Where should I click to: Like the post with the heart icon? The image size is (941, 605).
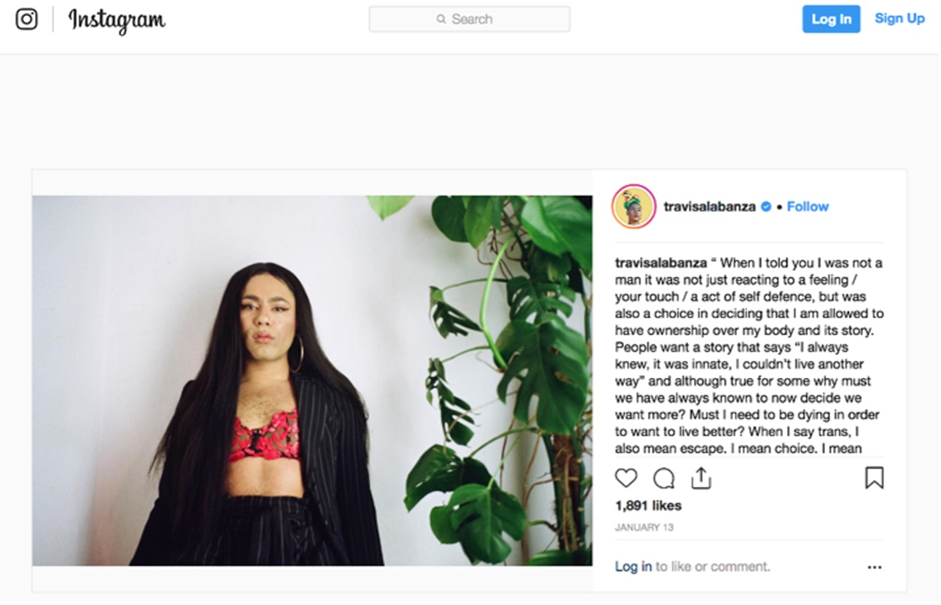click(x=626, y=478)
